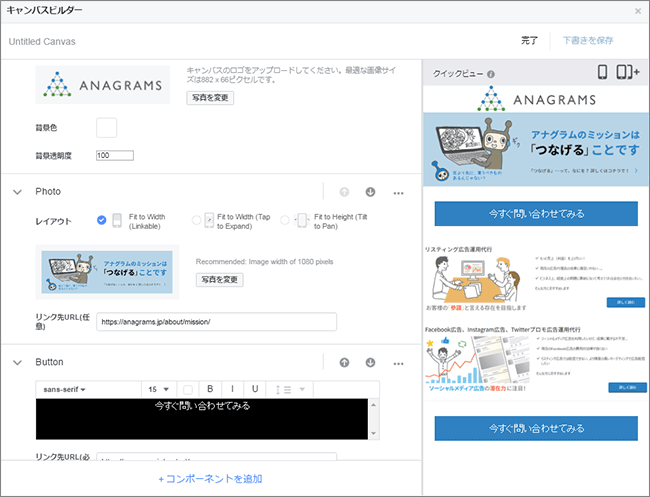Toggle bold formatting in Button editor
The height and width of the screenshot is (497, 650).
tap(210, 389)
